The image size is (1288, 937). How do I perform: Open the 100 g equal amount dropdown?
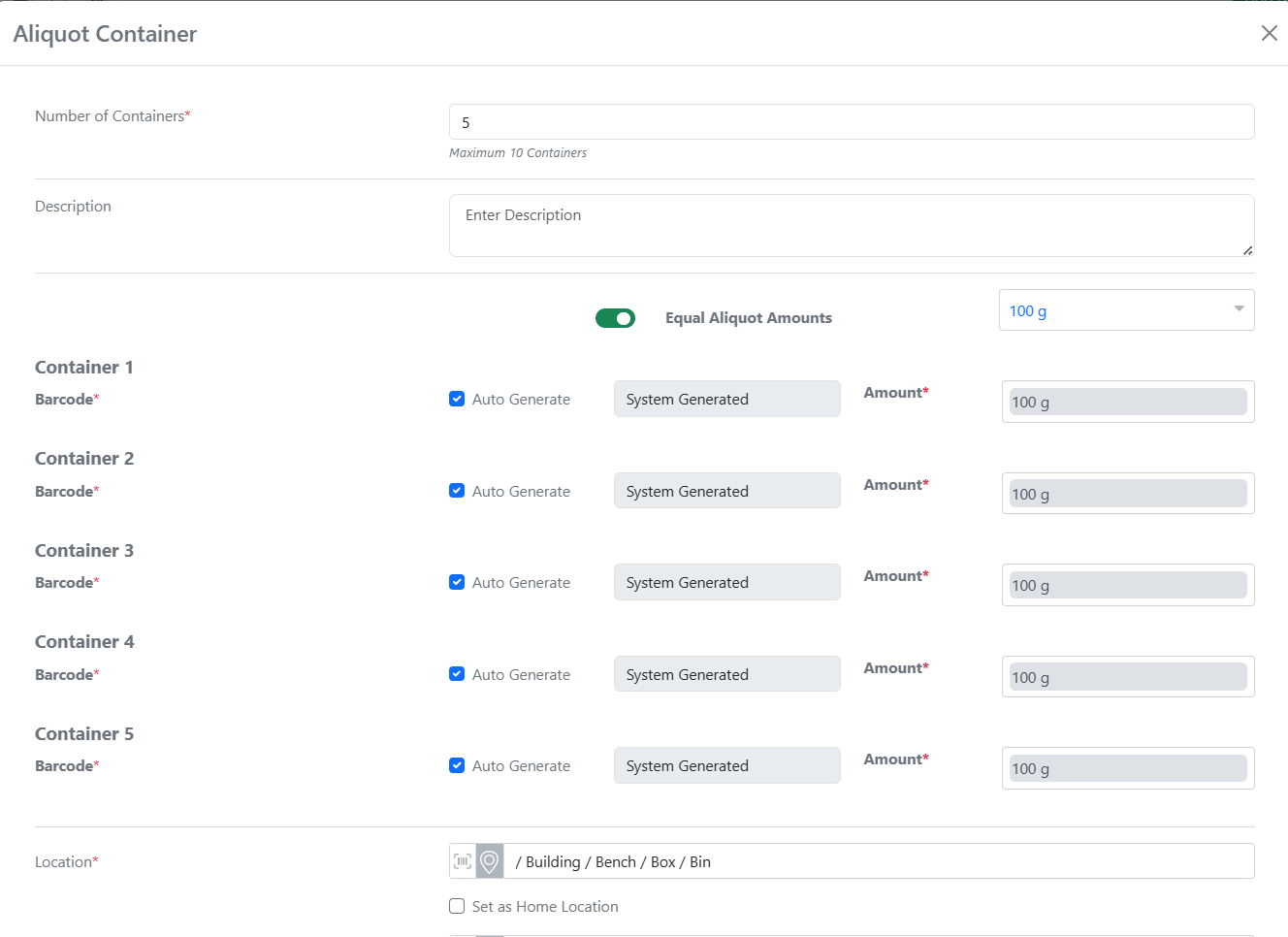tap(1115, 310)
